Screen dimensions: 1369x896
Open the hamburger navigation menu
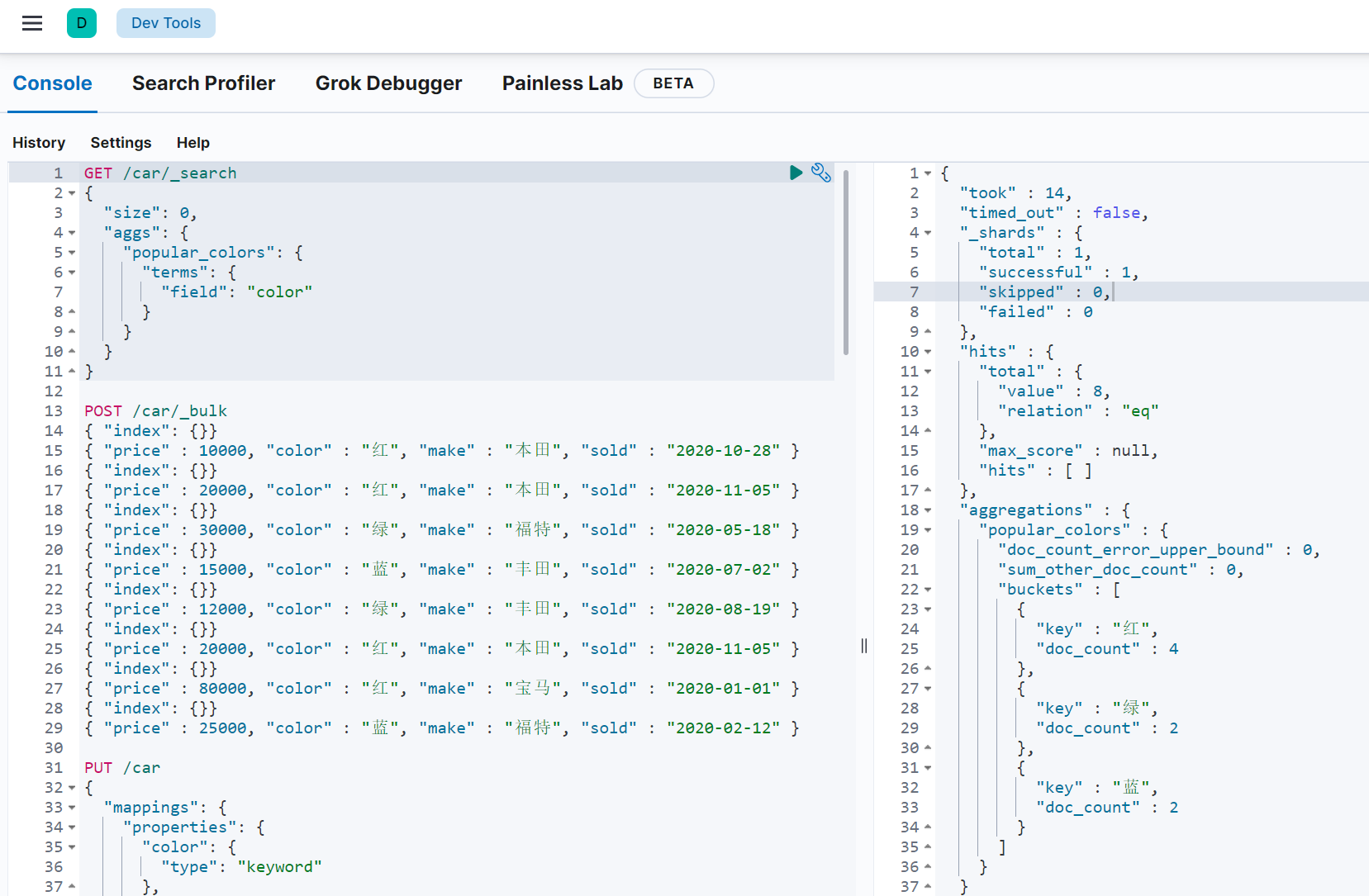[x=32, y=23]
